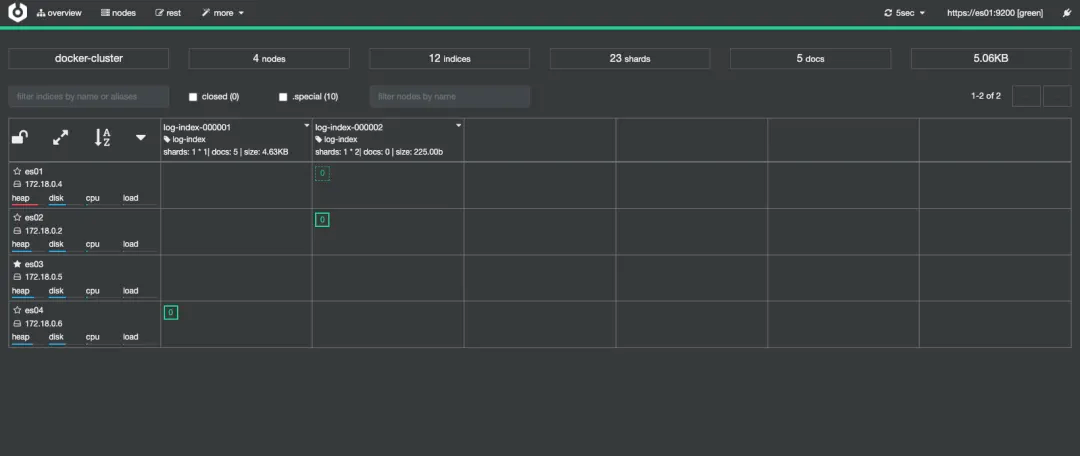Click the master star icon of es03

(x=17, y=264)
